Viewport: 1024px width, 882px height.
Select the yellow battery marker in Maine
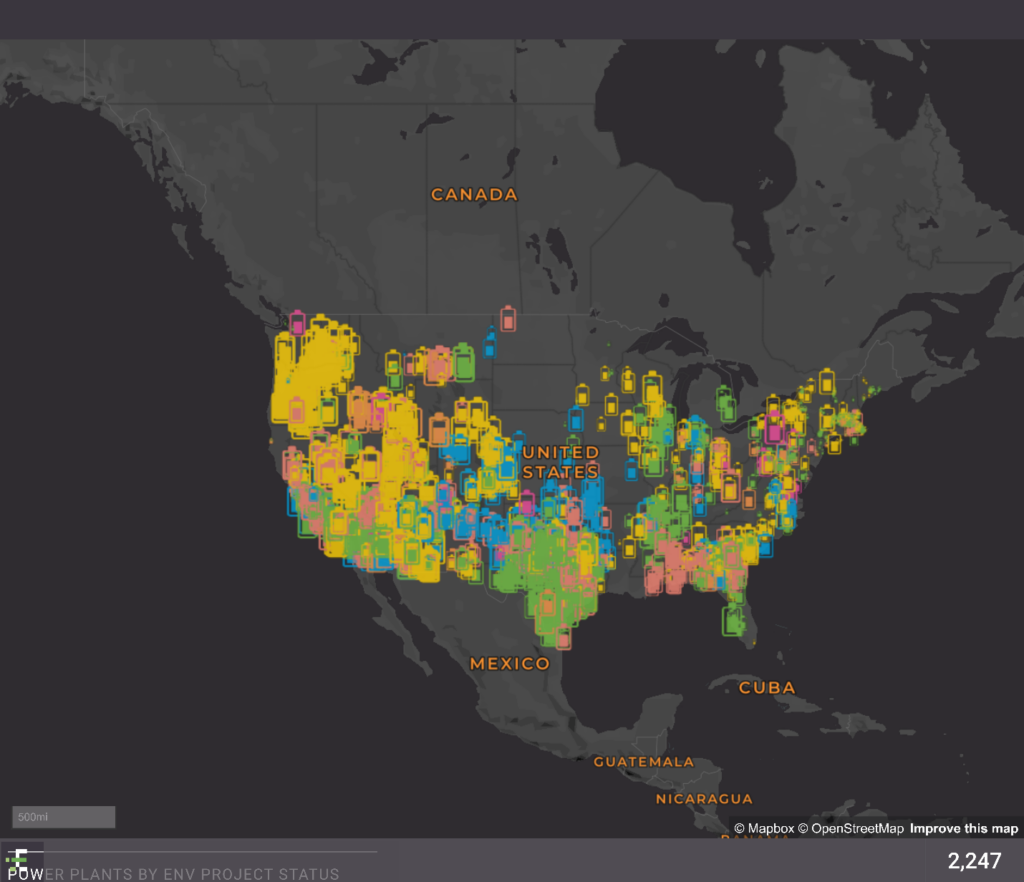pyautogui.click(x=827, y=381)
